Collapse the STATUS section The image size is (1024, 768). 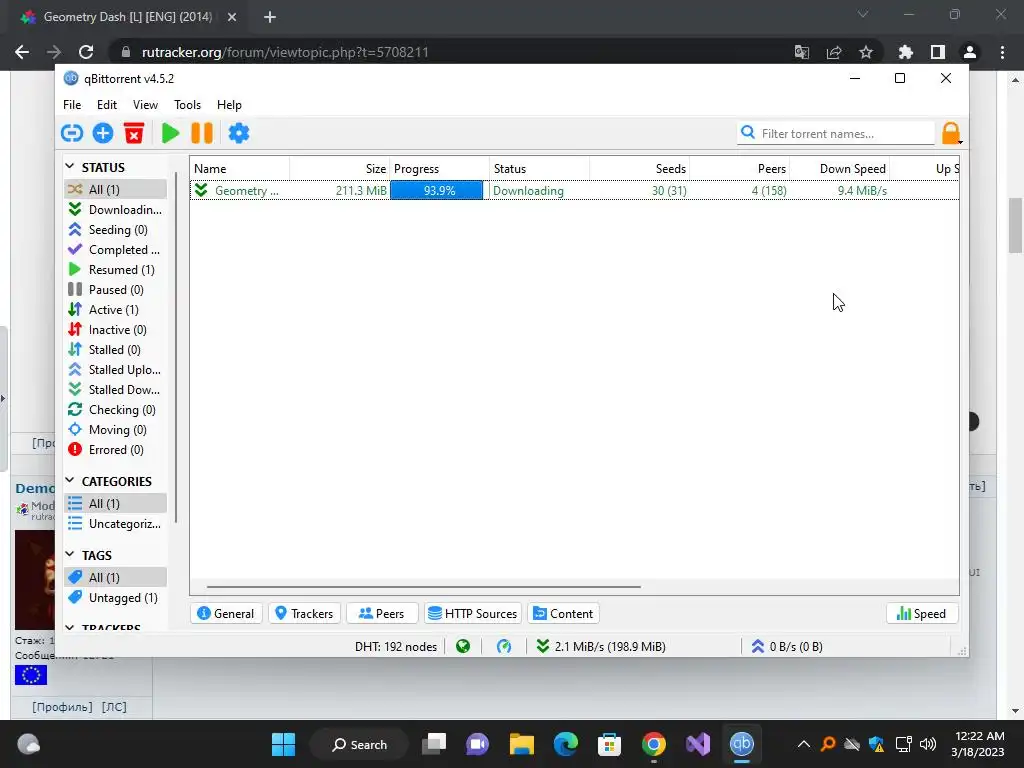point(70,167)
